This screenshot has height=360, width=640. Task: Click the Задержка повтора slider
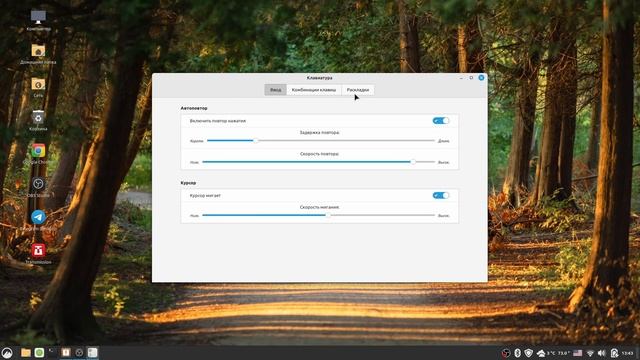coord(321,141)
